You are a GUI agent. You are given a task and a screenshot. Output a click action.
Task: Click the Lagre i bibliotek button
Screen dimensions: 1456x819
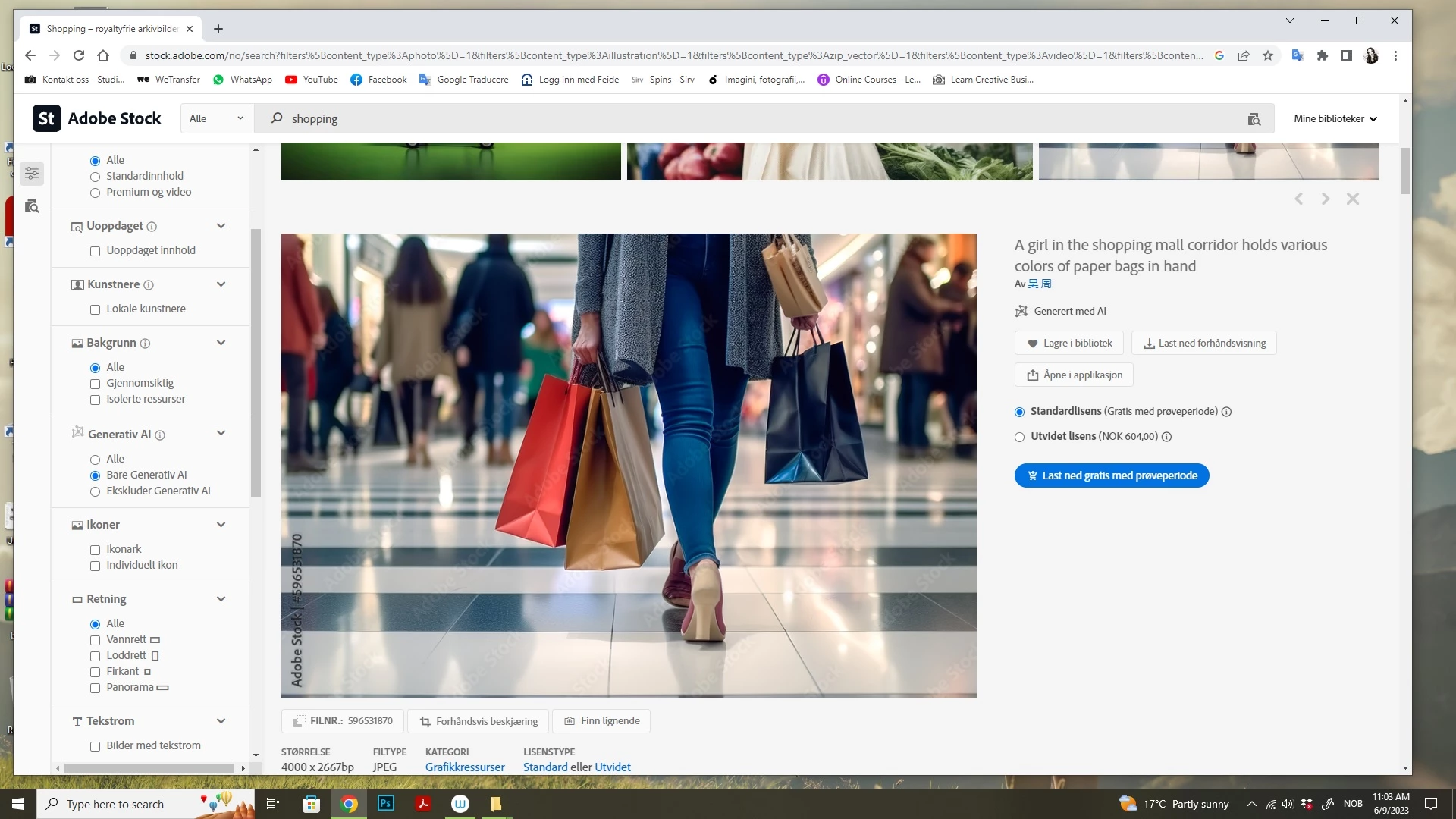point(1069,343)
